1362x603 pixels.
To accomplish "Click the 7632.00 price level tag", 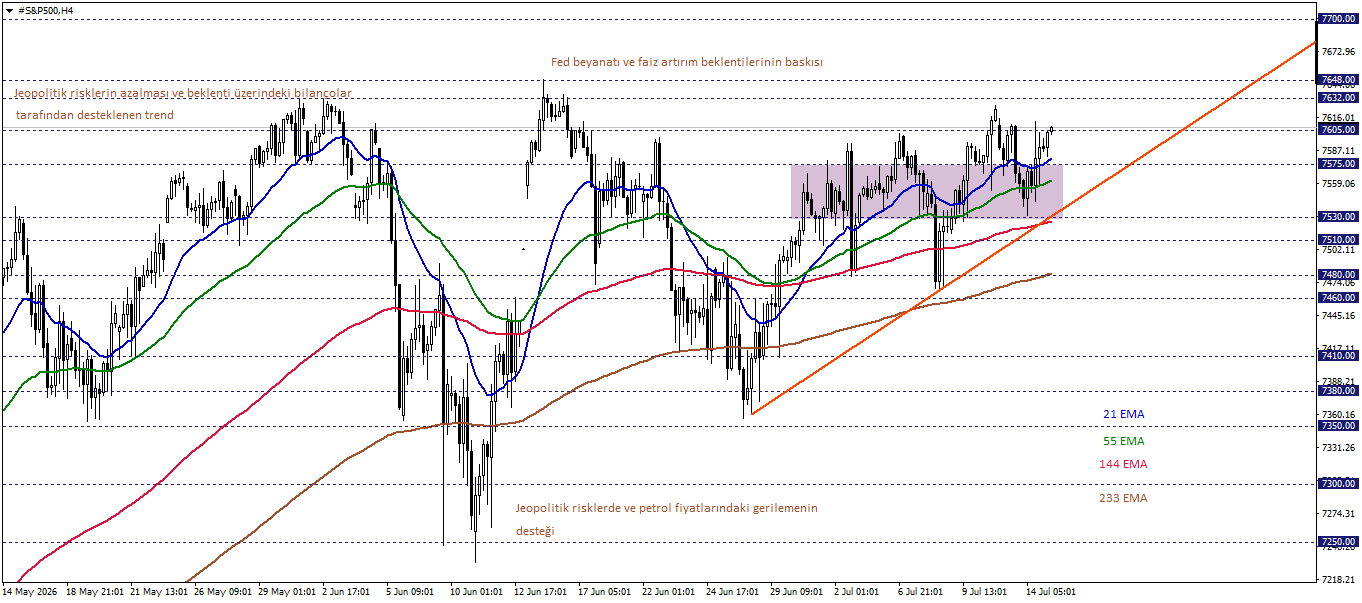I will tap(1338, 98).
